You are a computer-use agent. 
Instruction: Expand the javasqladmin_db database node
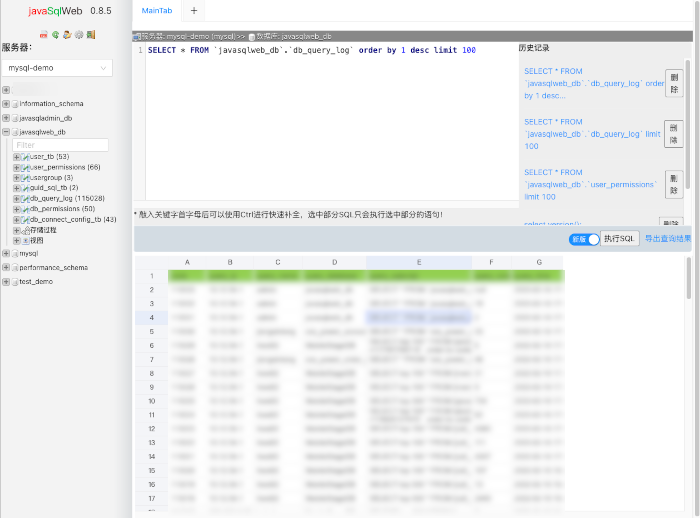pyautogui.click(x=6, y=118)
